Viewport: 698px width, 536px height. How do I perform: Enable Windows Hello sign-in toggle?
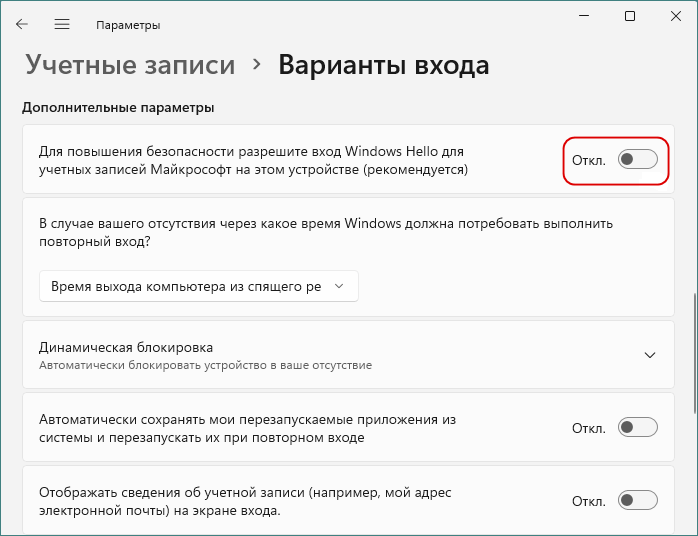(637, 160)
